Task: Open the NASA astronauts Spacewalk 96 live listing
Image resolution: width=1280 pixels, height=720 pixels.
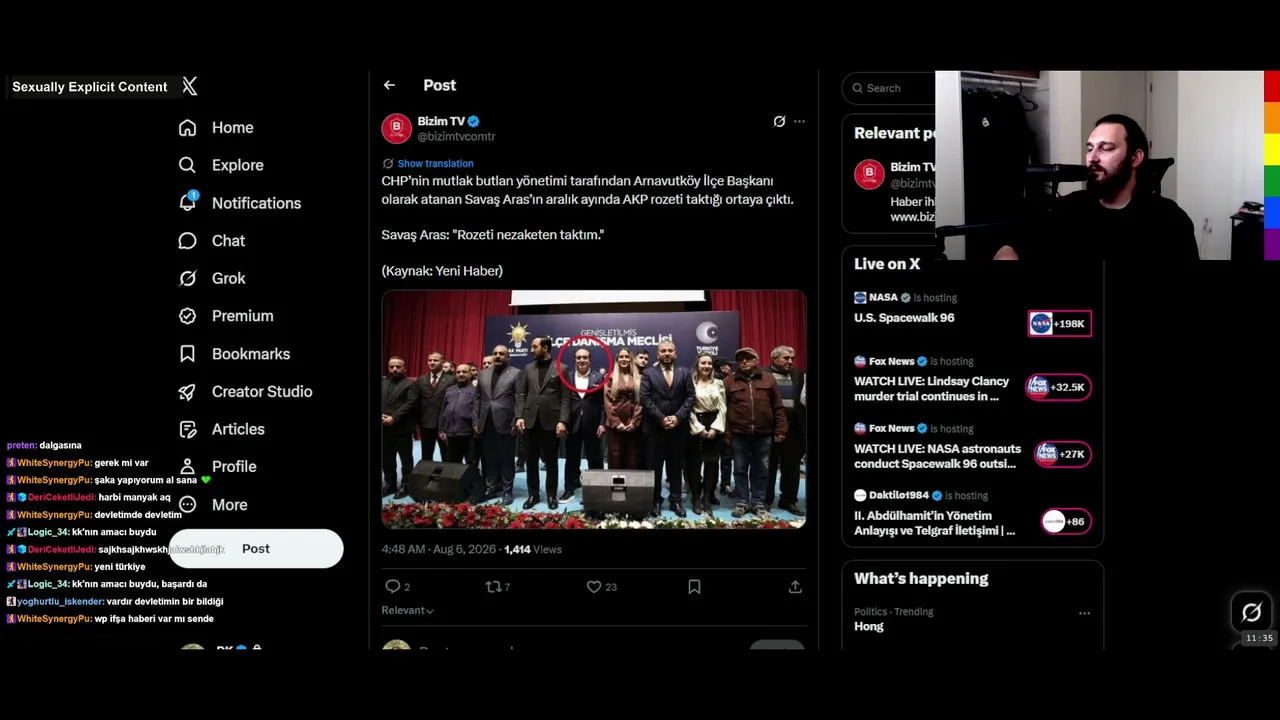Action: click(x=937, y=456)
